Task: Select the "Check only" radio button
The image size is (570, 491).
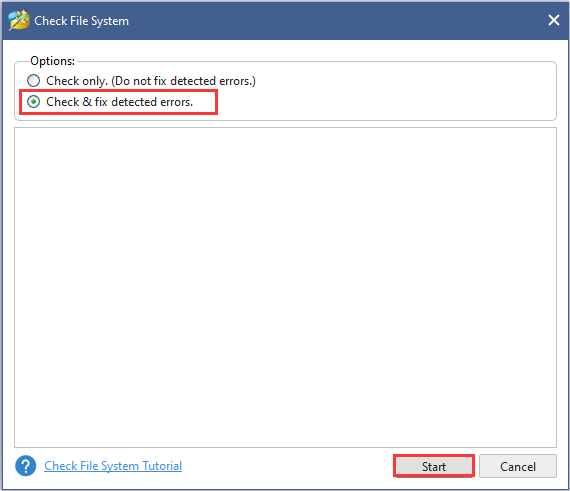Action: pyautogui.click(x=33, y=81)
